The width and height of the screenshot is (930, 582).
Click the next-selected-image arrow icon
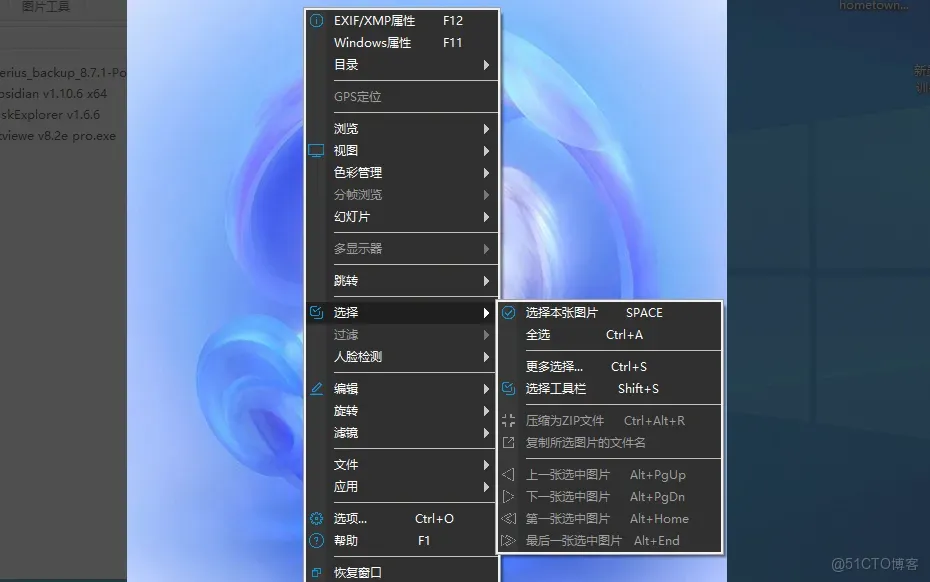coord(509,496)
